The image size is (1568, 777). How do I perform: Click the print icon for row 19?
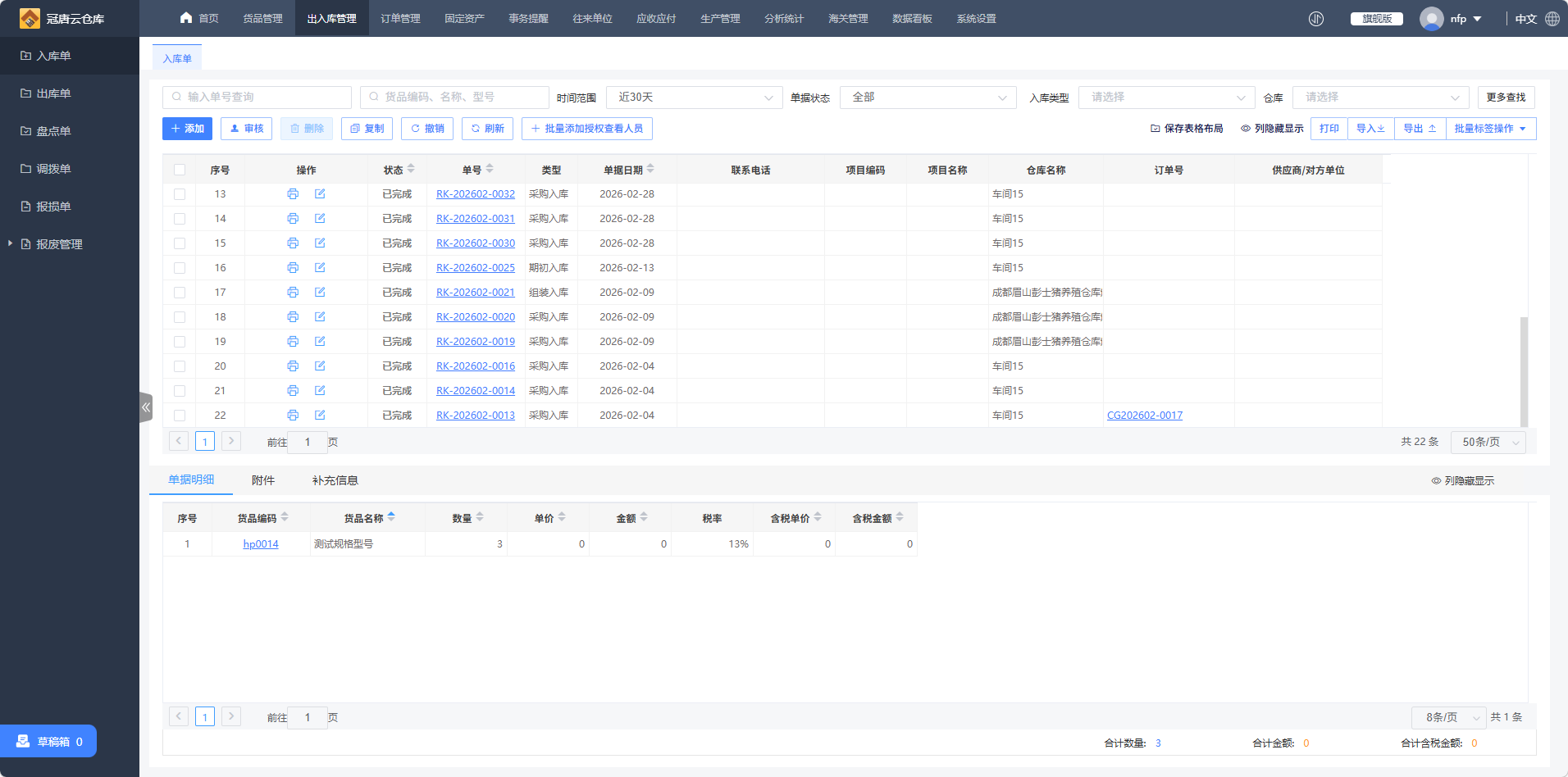coord(293,341)
